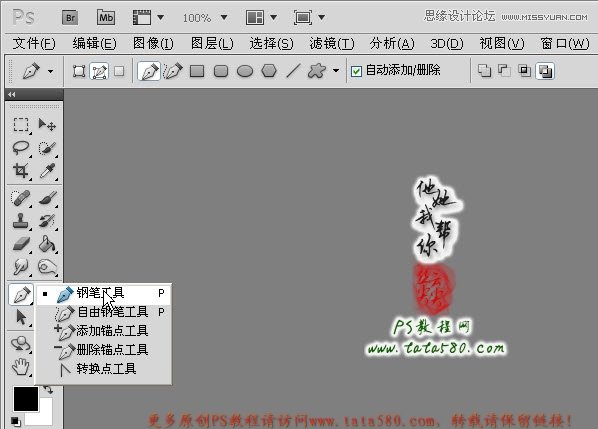Open the 视图(V) menu
The image size is (598, 429).
tap(502, 44)
